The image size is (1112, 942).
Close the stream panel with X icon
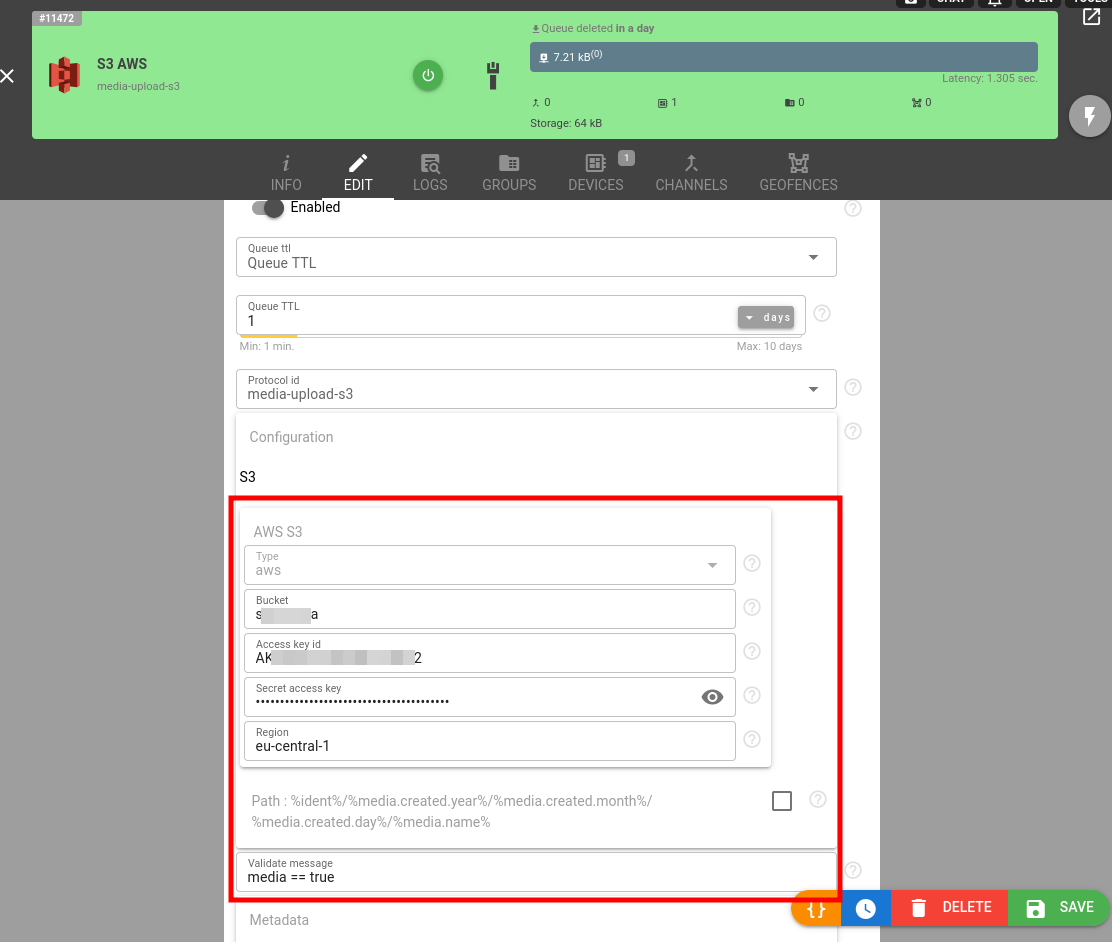7,76
